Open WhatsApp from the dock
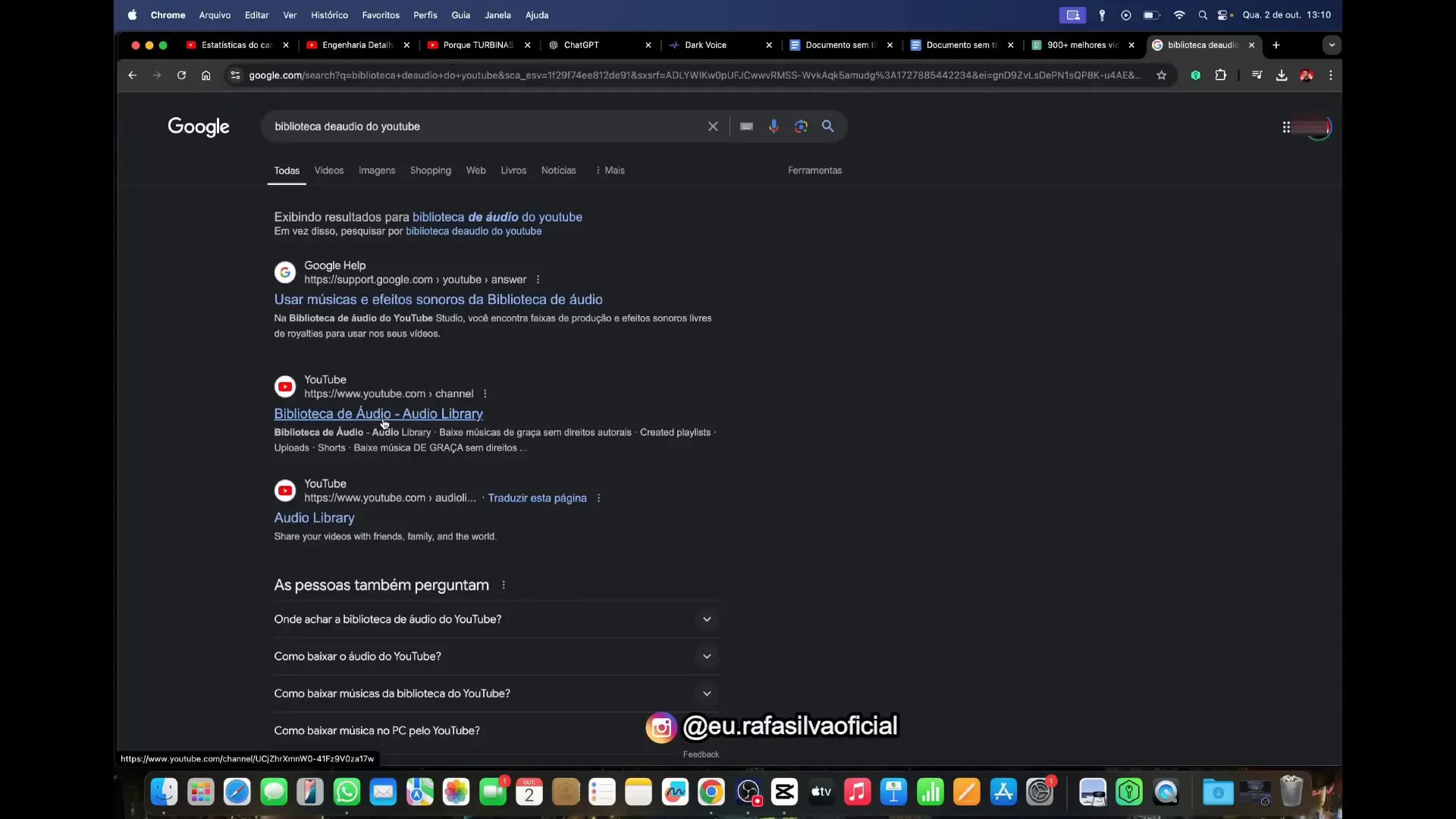The width and height of the screenshot is (1456, 819). point(347,792)
